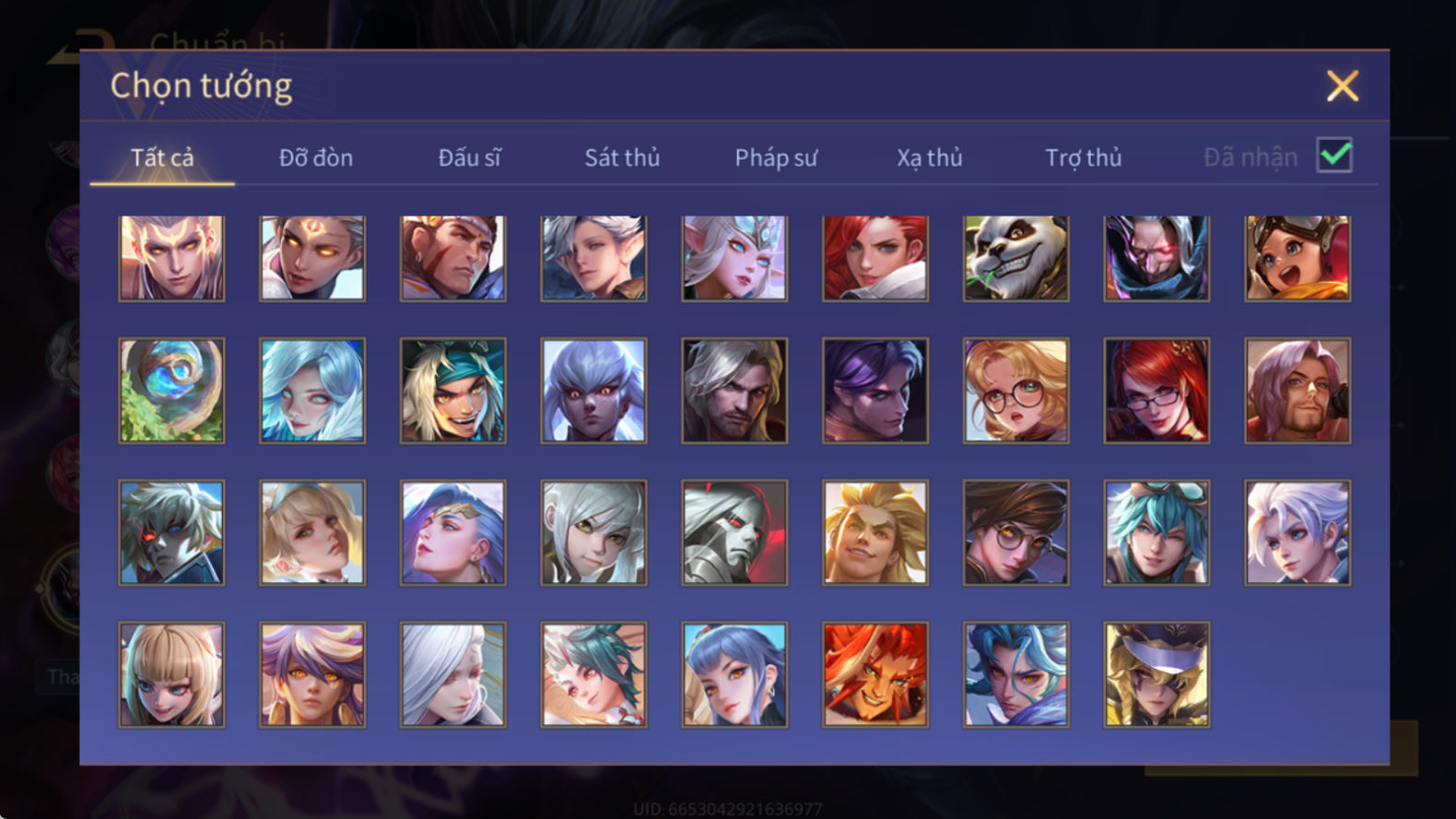Open the Trợ thủ tab
1456x819 pixels.
click(x=1084, y=158)
